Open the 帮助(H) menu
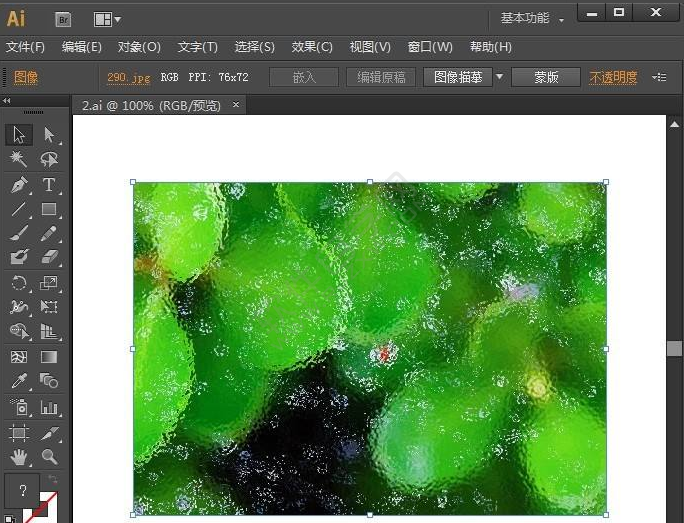 pyautogui.click(x=490, y=47)
